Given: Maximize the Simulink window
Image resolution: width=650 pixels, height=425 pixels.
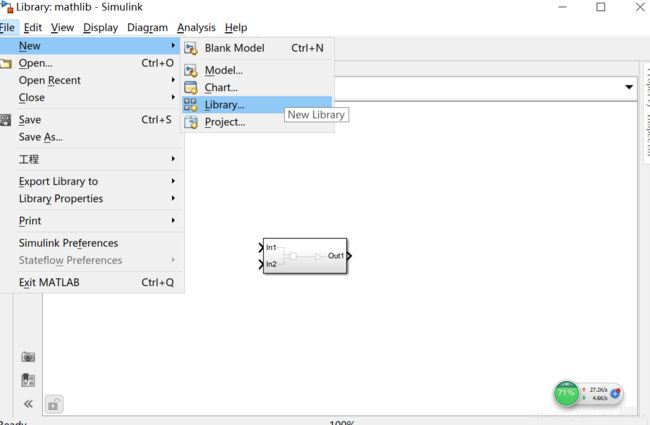Looking at the screenshot, I should [601, 7].
